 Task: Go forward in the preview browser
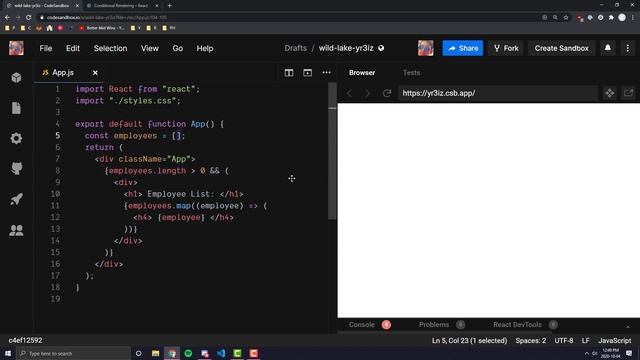(367, 93)
